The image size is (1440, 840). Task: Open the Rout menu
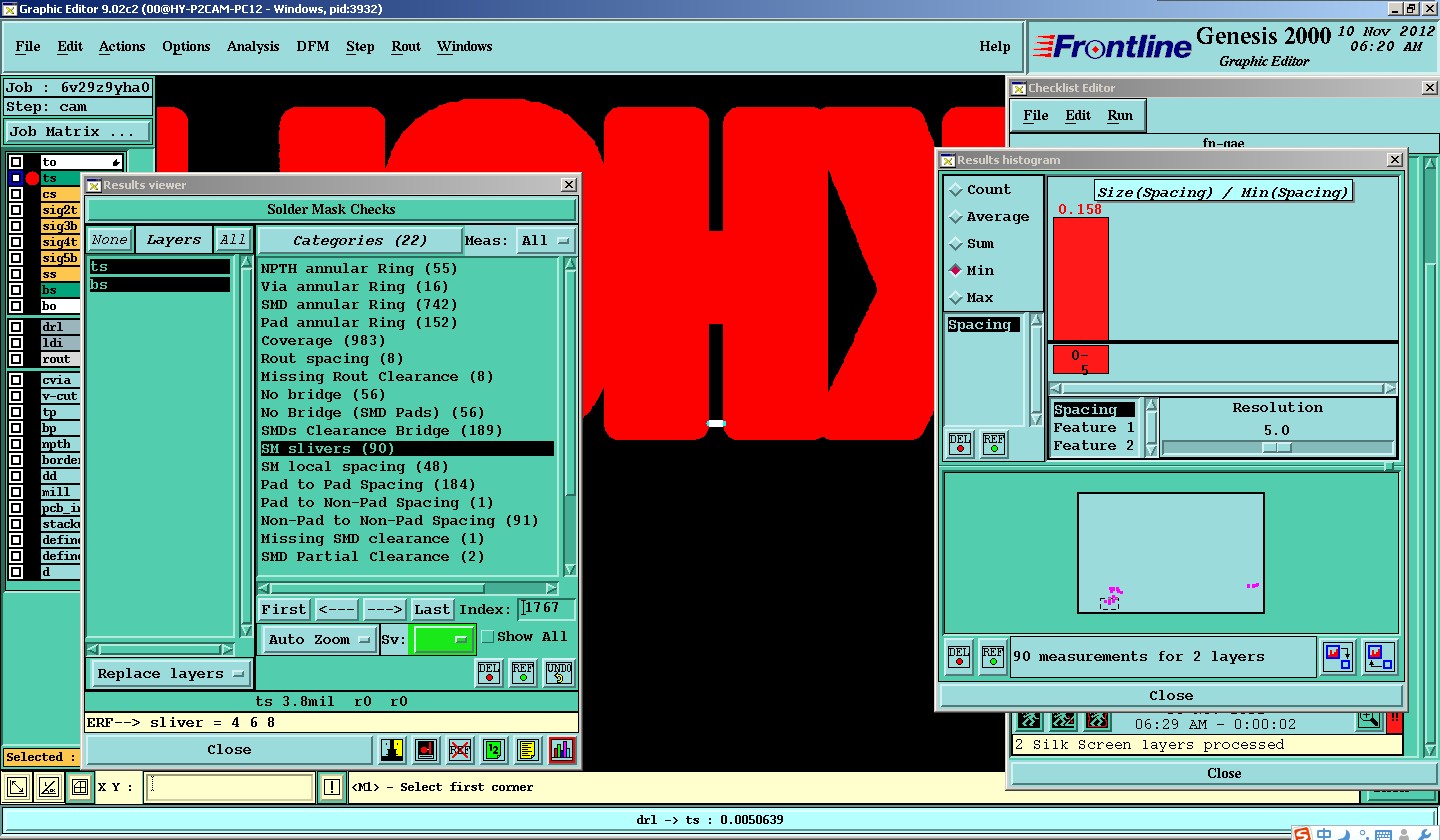[406, 46]
